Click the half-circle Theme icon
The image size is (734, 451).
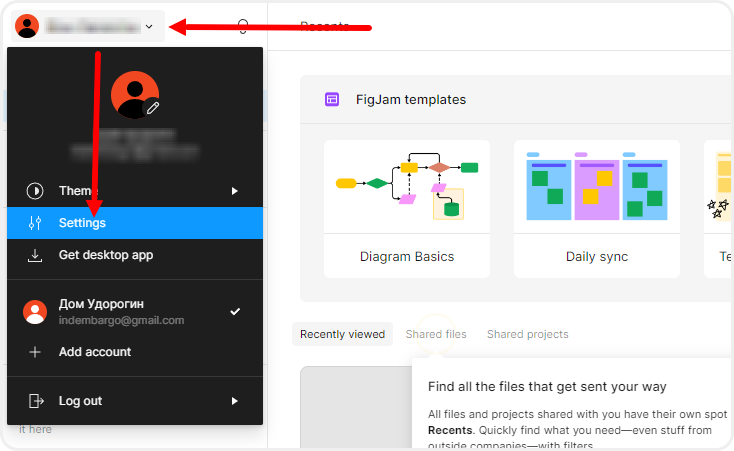(x=35, y=191)
